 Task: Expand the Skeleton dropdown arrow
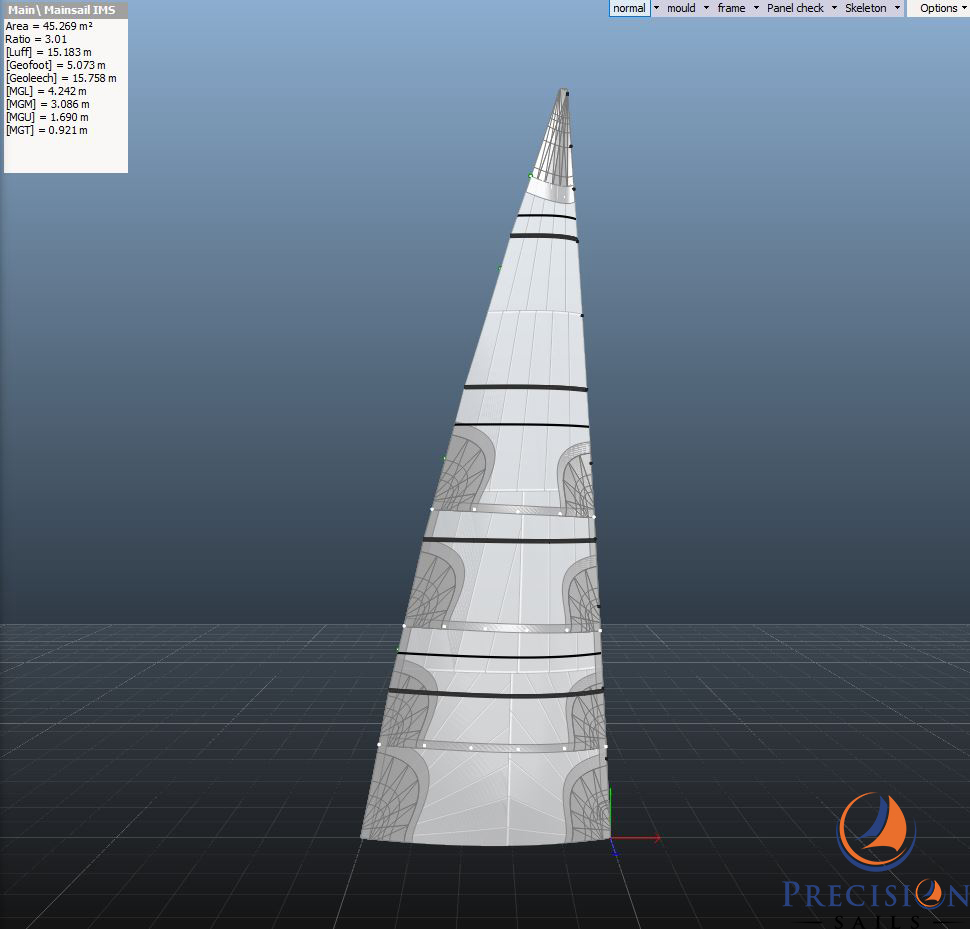point(896,8)
